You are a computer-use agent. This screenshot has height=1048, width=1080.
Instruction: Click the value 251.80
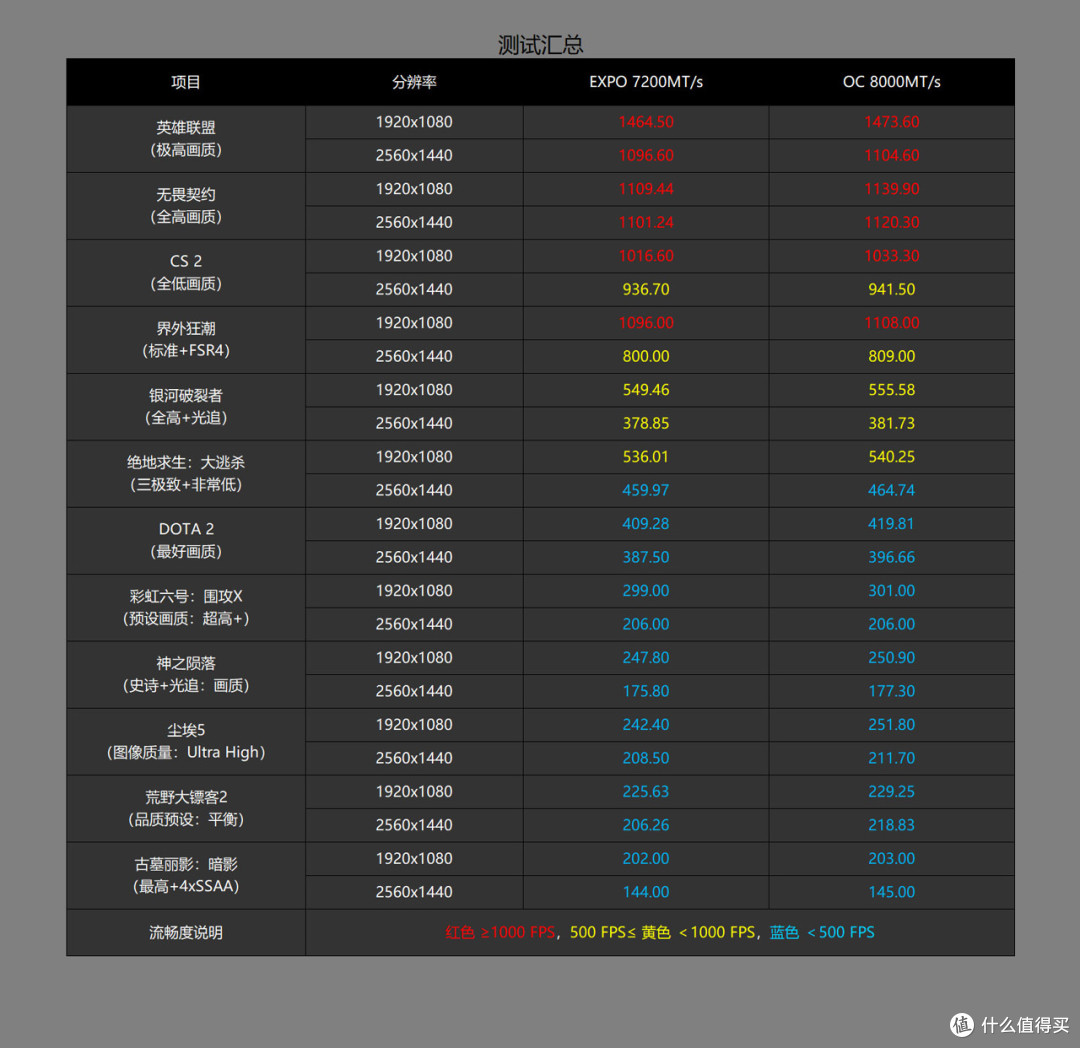(x=891, y=724)
